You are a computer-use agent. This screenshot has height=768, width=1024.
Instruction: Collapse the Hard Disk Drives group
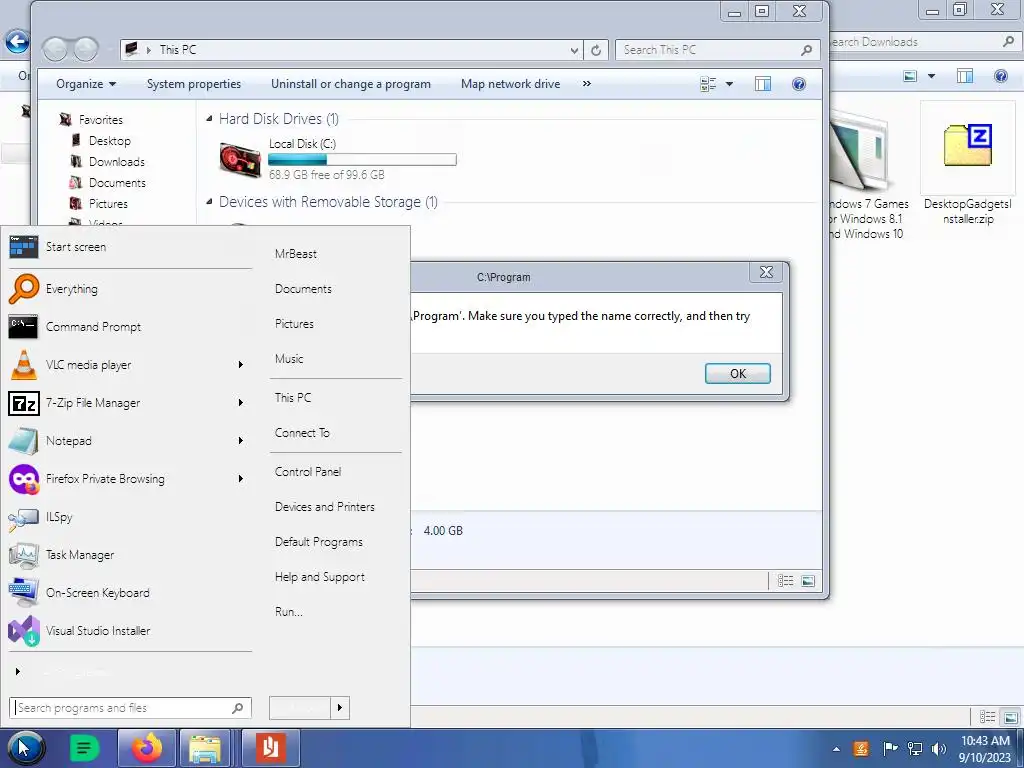[209, 119]
